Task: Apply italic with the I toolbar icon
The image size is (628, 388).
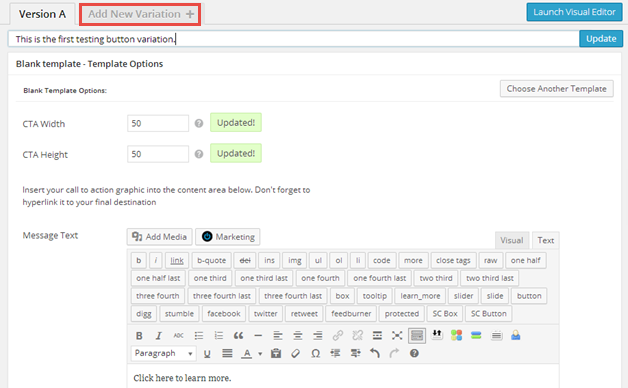Action: [x=159, y=336]
